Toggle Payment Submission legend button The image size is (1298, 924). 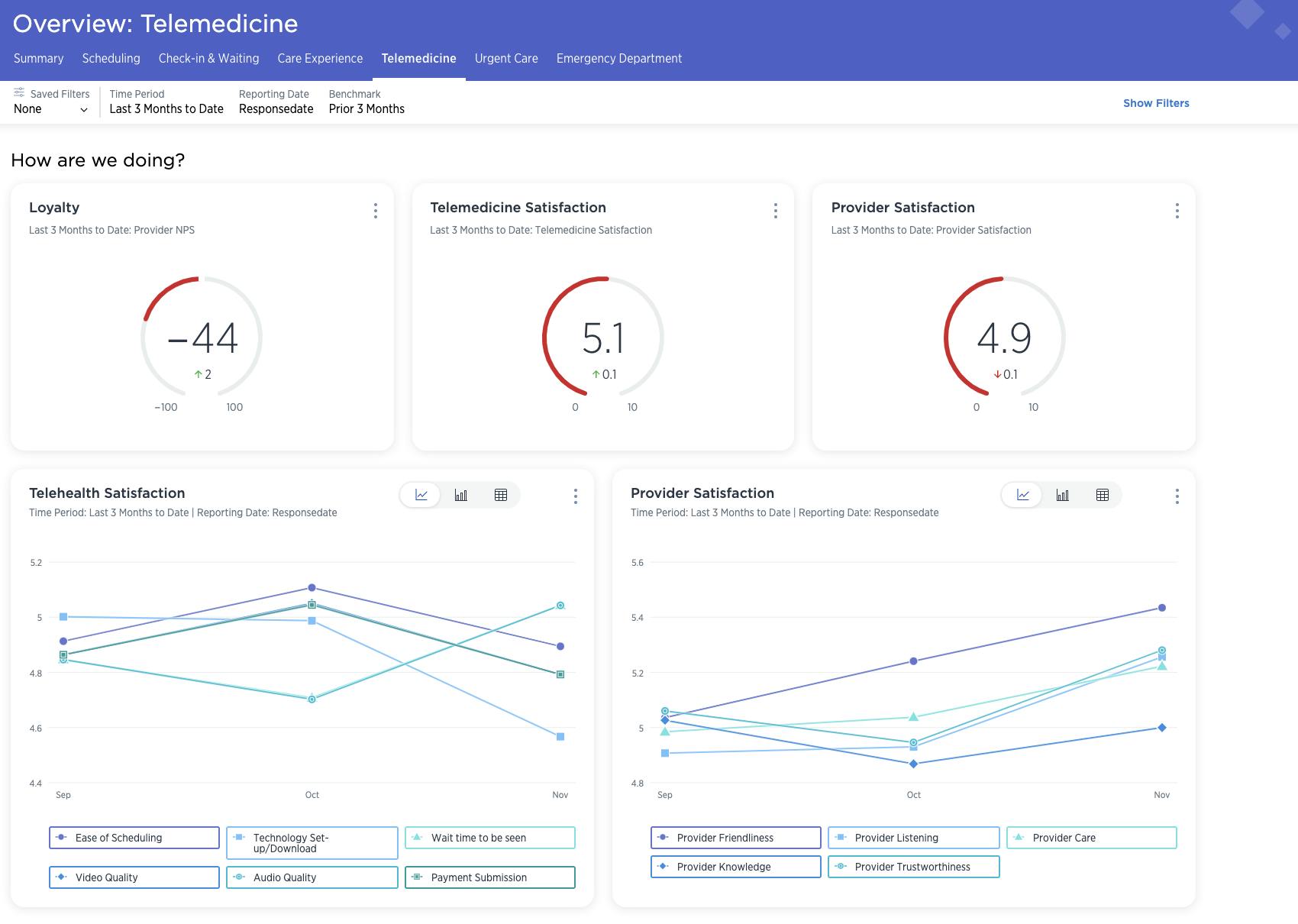(489, 877)
